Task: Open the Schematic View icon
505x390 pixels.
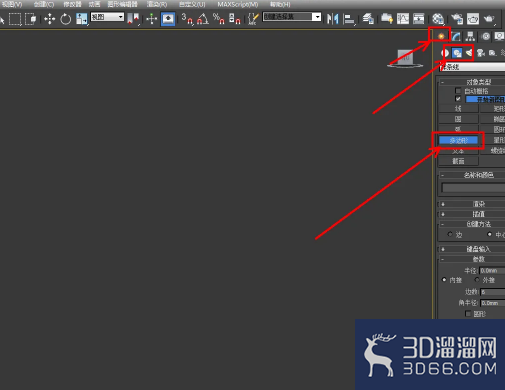Action: 419,19
